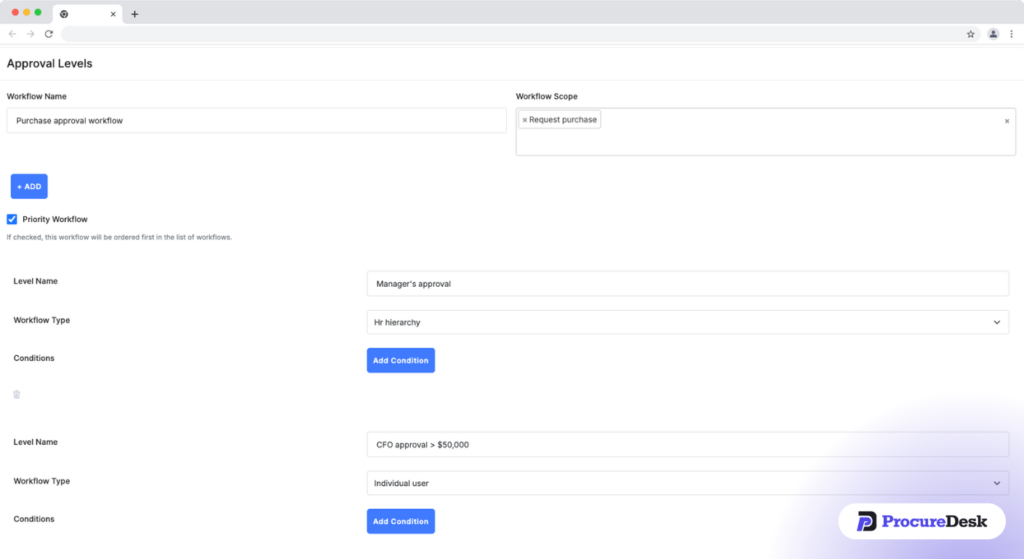Click the Workflow Scope label
Viewport: 1024px width, 559px height.
(x=547, y=96)
